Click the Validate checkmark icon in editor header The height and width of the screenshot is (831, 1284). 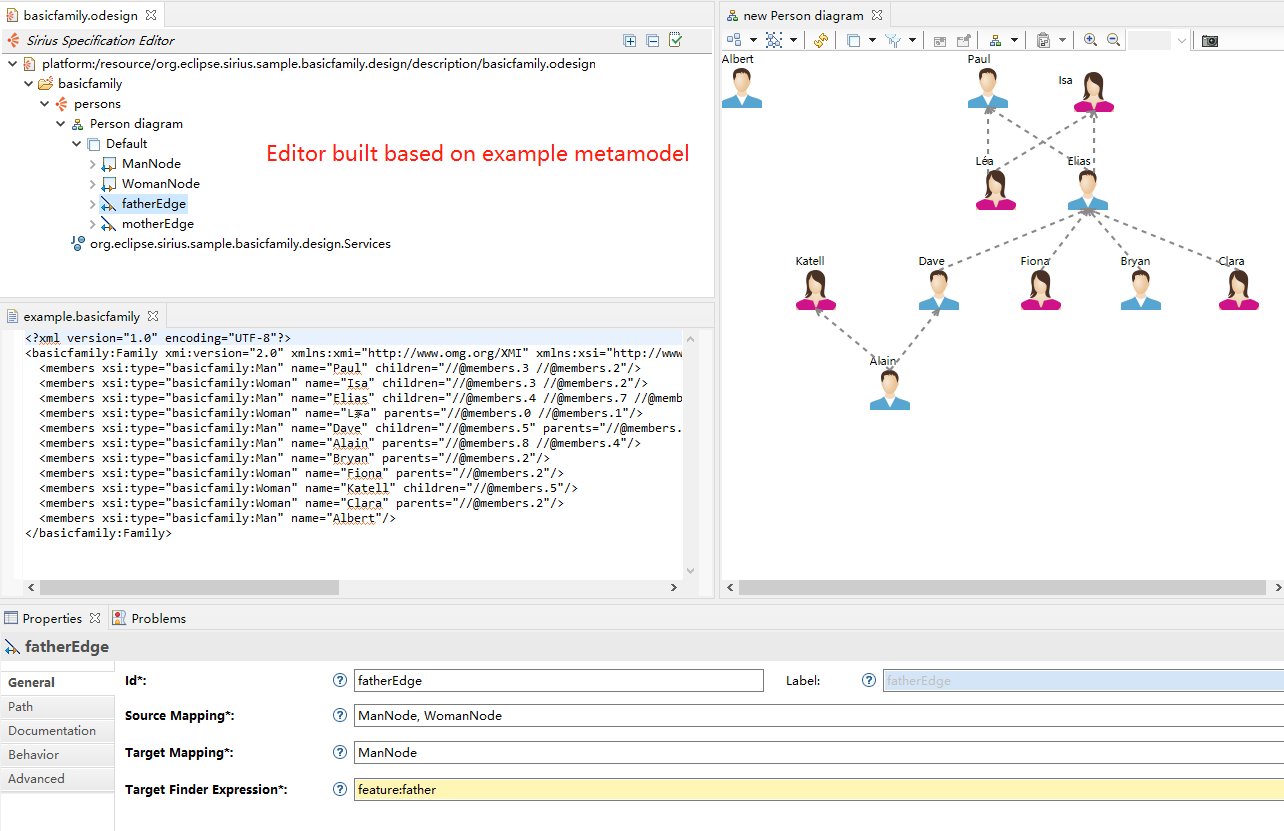pyautogui.click(x=676, y=40)
